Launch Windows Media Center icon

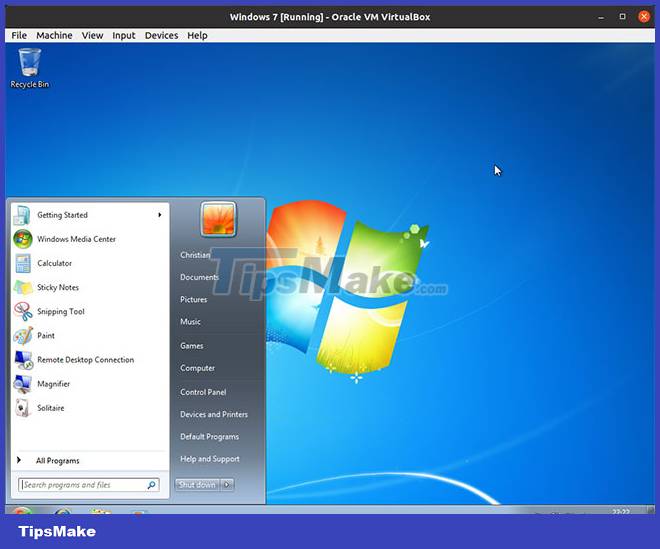[22, 239]
